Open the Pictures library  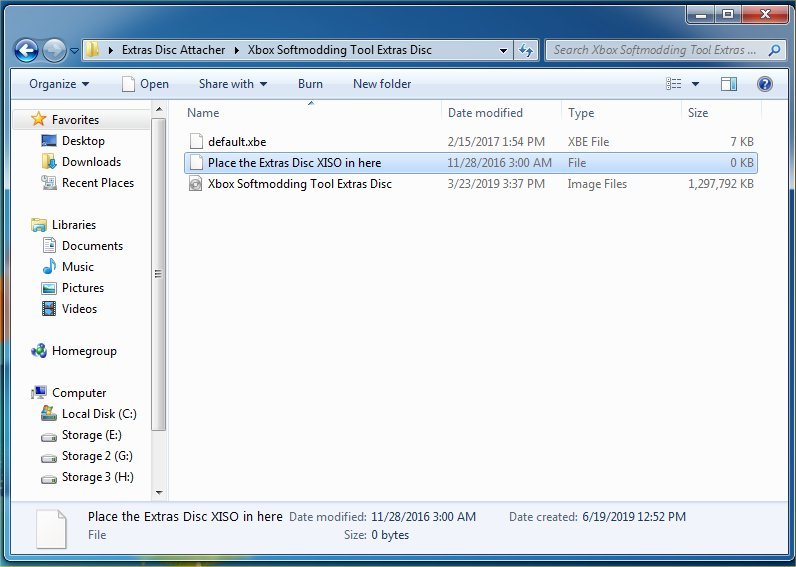pyautogui.click(x=83, y=288)
